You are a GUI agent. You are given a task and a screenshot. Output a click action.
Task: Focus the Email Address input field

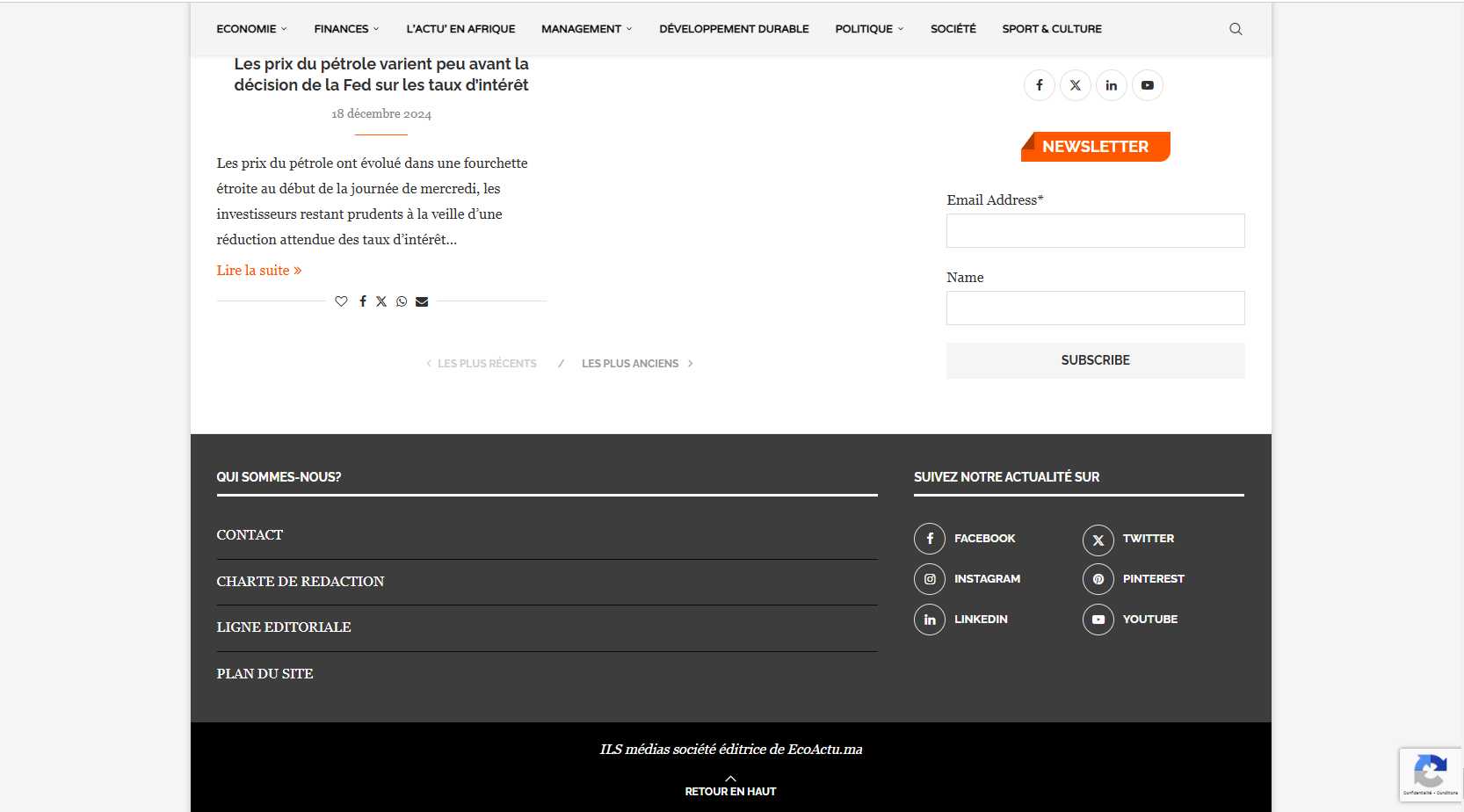[x=1095, y=231]
